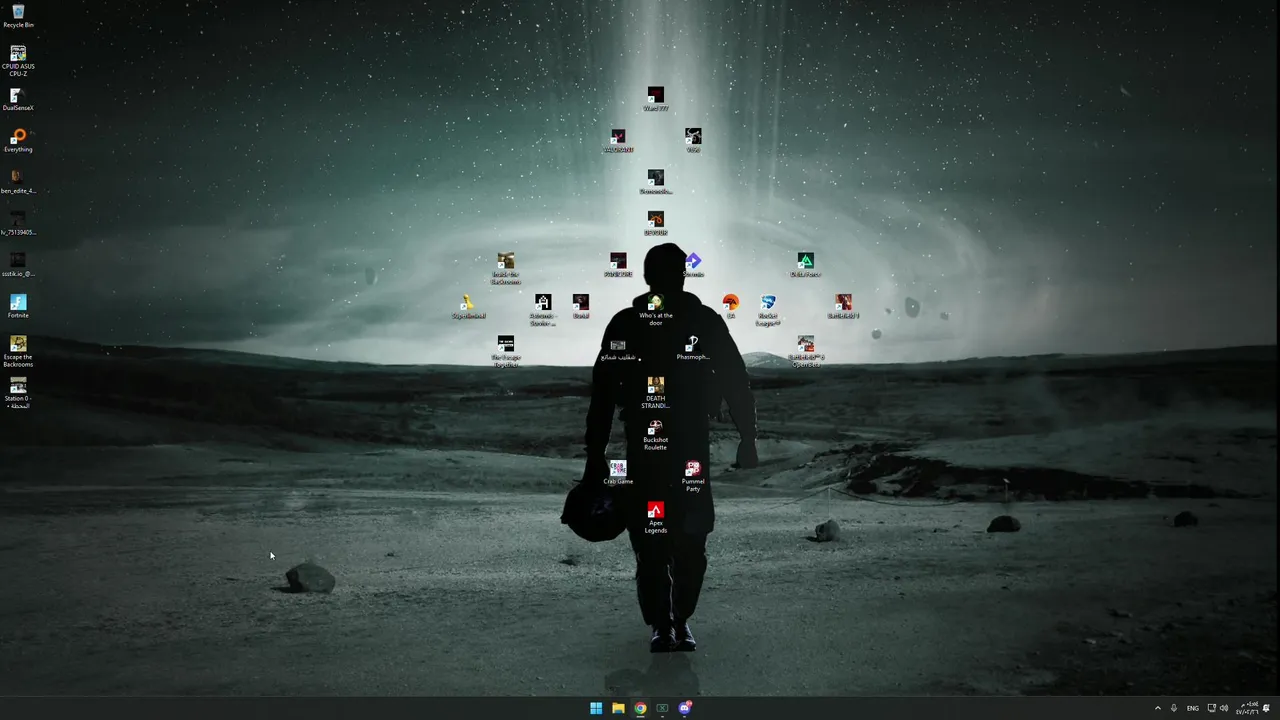Select the yellow pawn Superliminal shortcut
1280x720 pixels.
point(468,306)
